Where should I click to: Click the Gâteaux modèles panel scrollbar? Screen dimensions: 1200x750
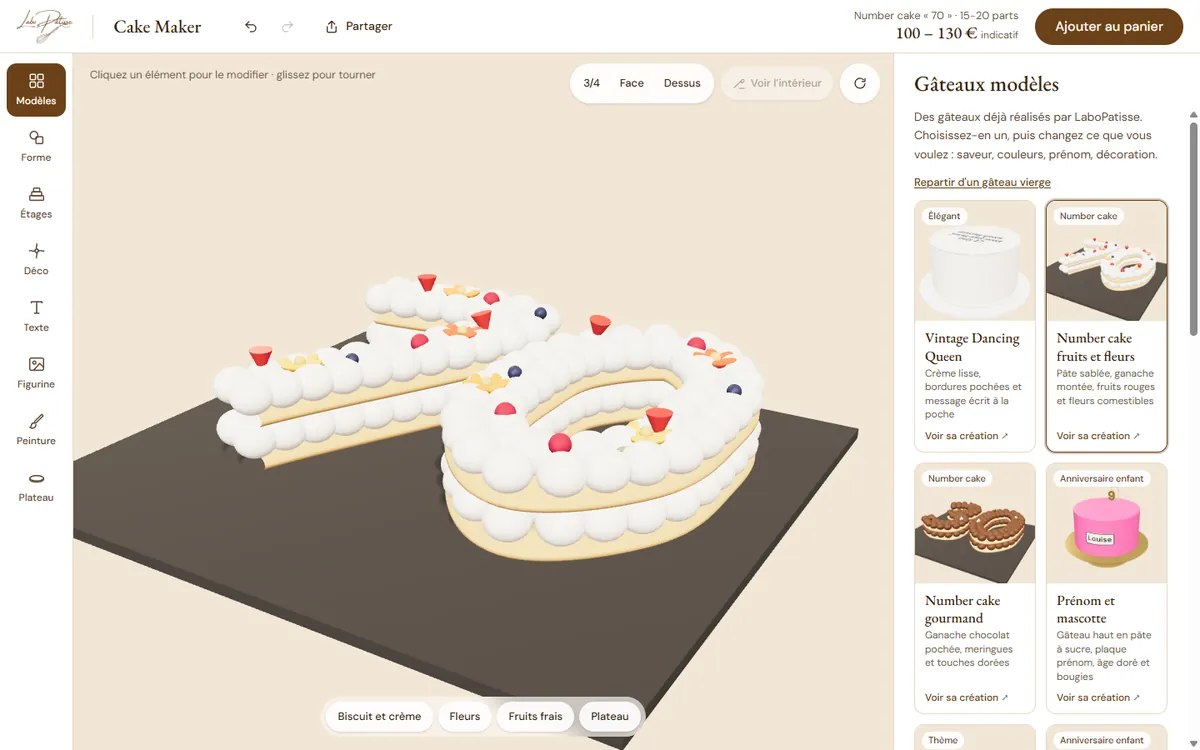1193,228
